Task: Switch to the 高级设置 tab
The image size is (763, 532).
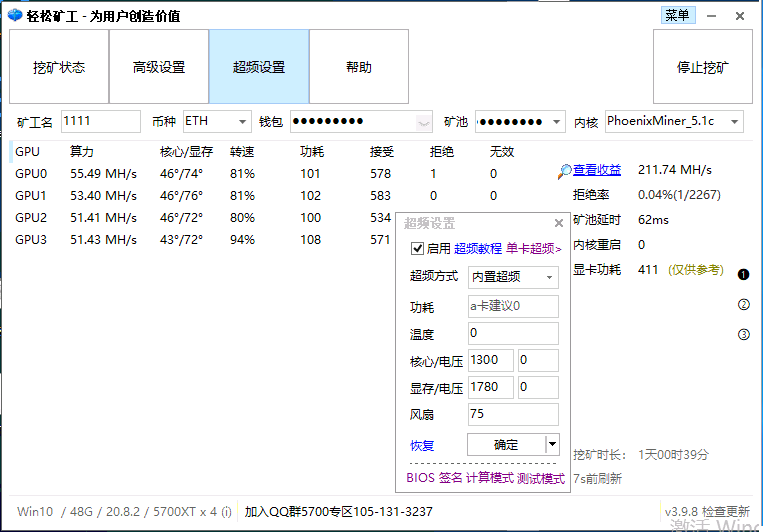Action: point(159,67)
